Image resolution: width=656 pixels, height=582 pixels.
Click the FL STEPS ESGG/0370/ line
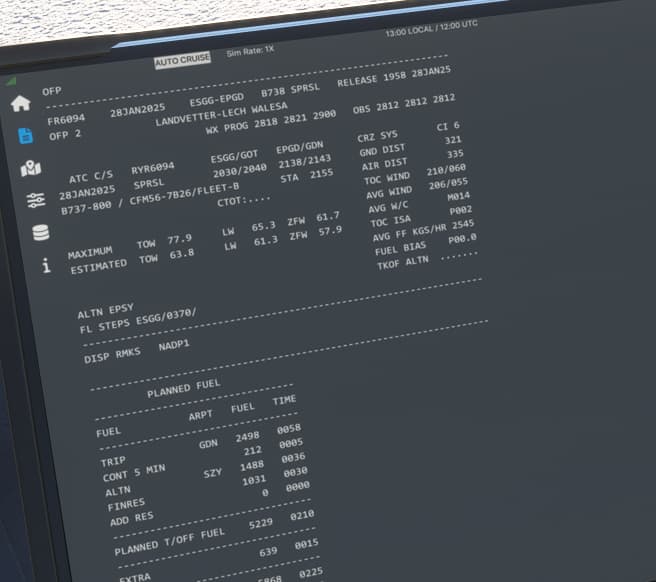click(x=138, y=321)
